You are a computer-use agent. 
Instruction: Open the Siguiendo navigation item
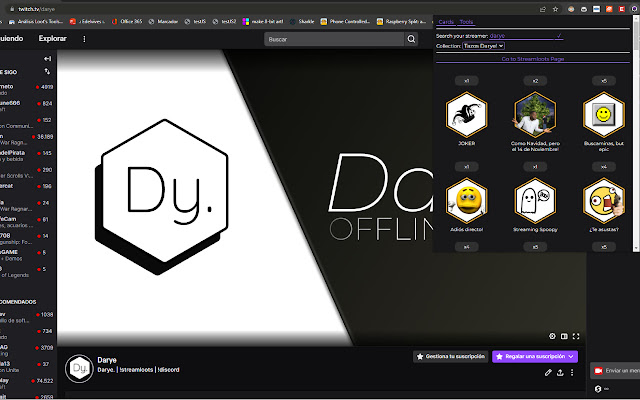11,38
